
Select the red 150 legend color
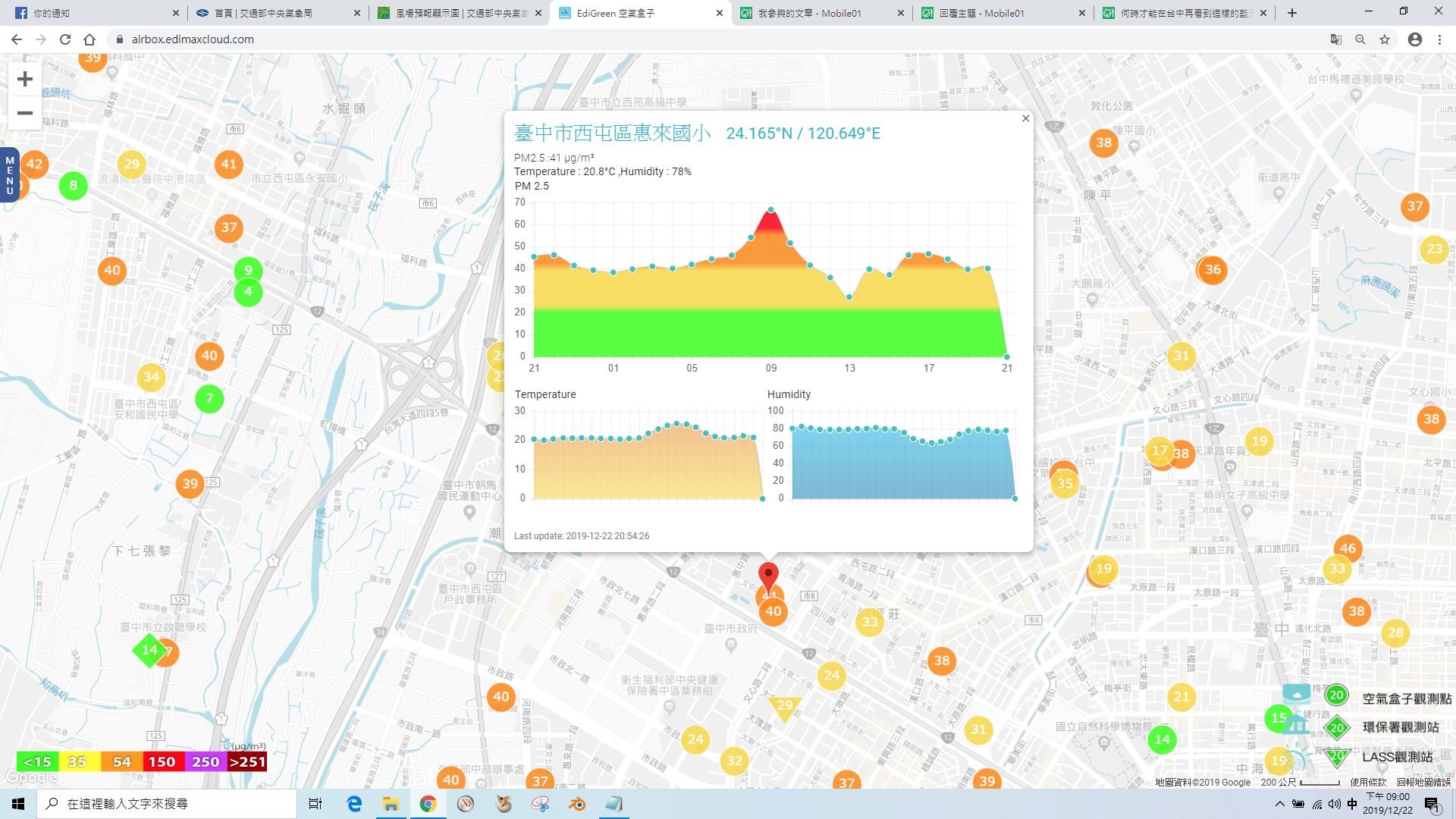(162, 761)
